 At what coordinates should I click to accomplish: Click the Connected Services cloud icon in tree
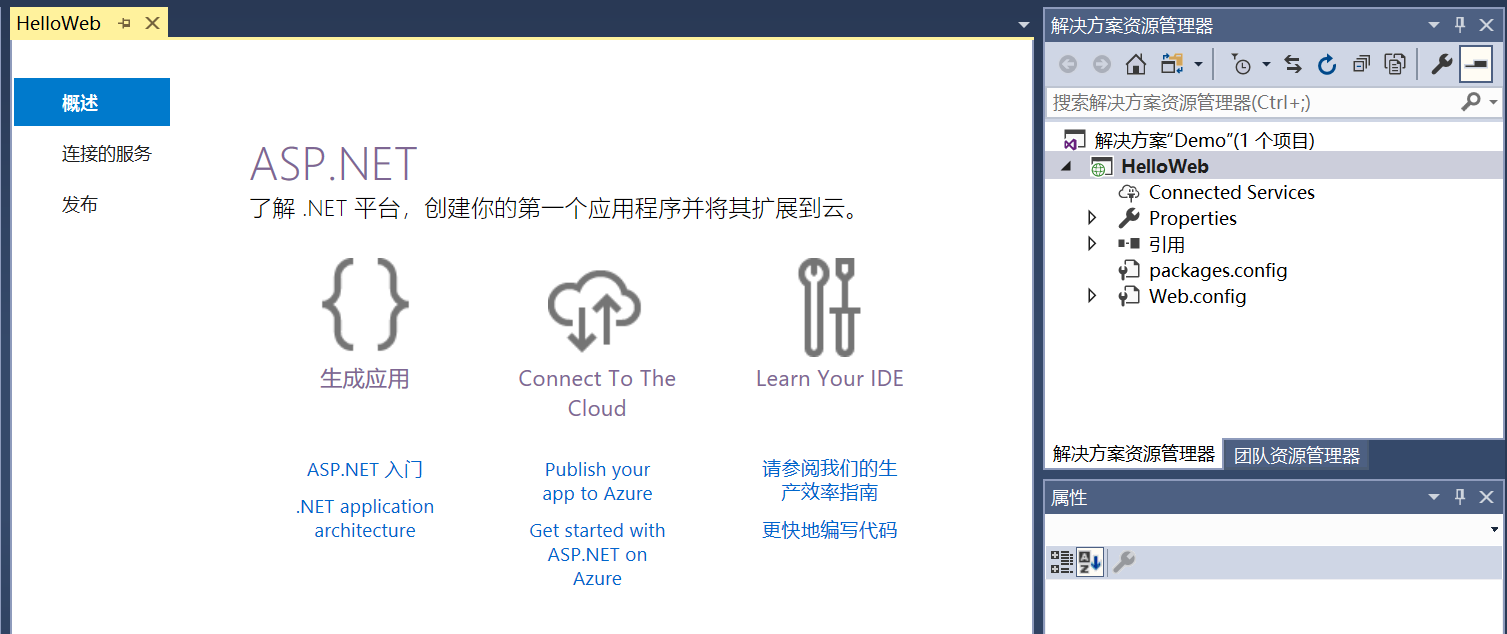tap(1129, 192)
